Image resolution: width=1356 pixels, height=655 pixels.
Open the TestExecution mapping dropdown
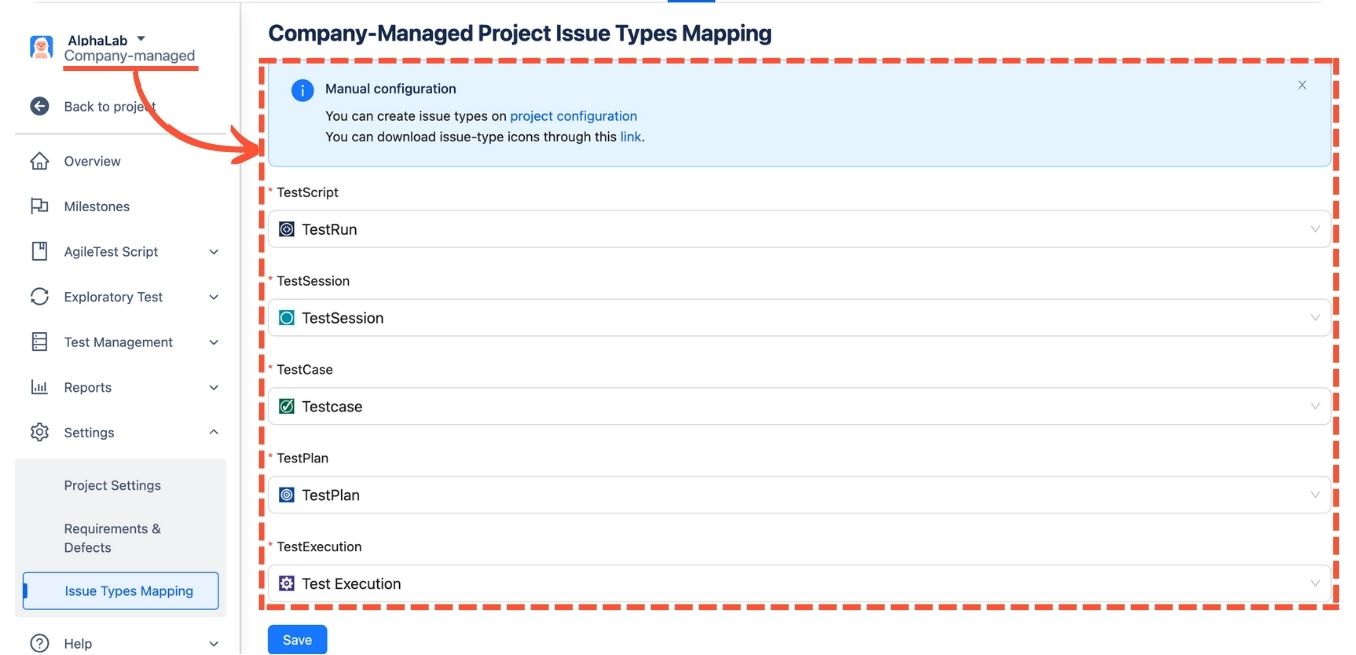(x=799, y=584)
